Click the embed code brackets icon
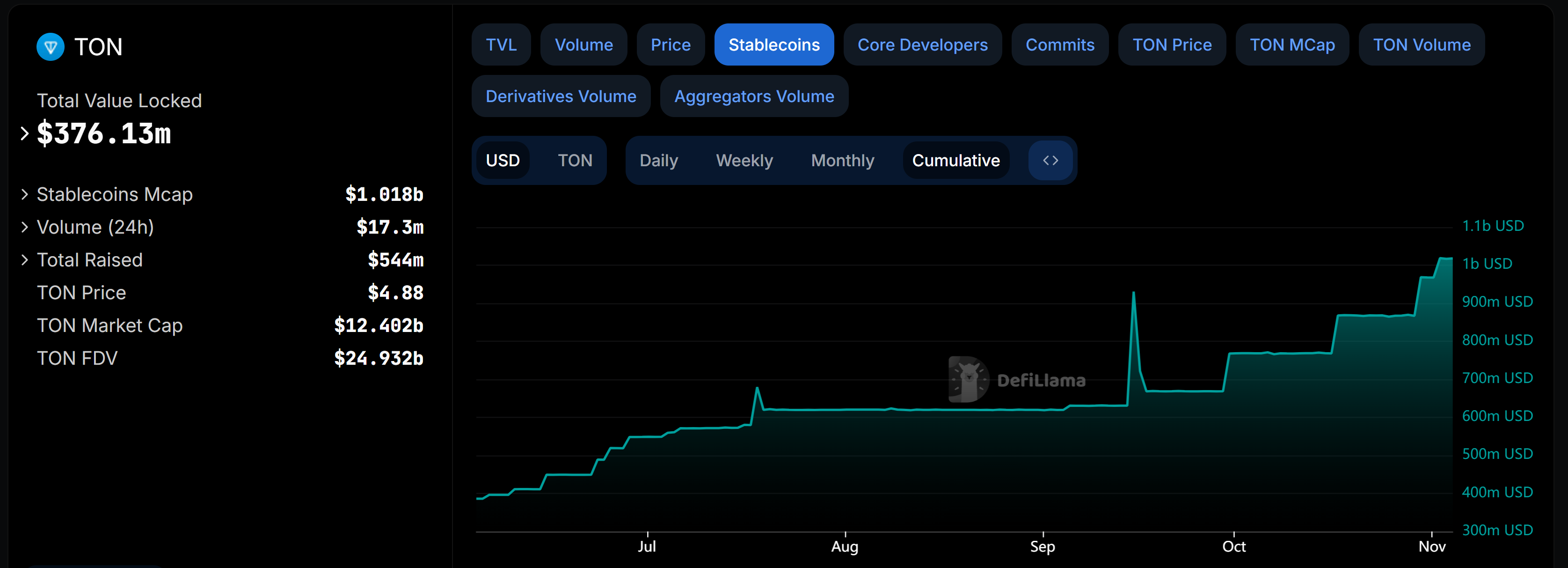Image resolution: width=1568 pixels, height=568 pixels. tap(1050, 160)
